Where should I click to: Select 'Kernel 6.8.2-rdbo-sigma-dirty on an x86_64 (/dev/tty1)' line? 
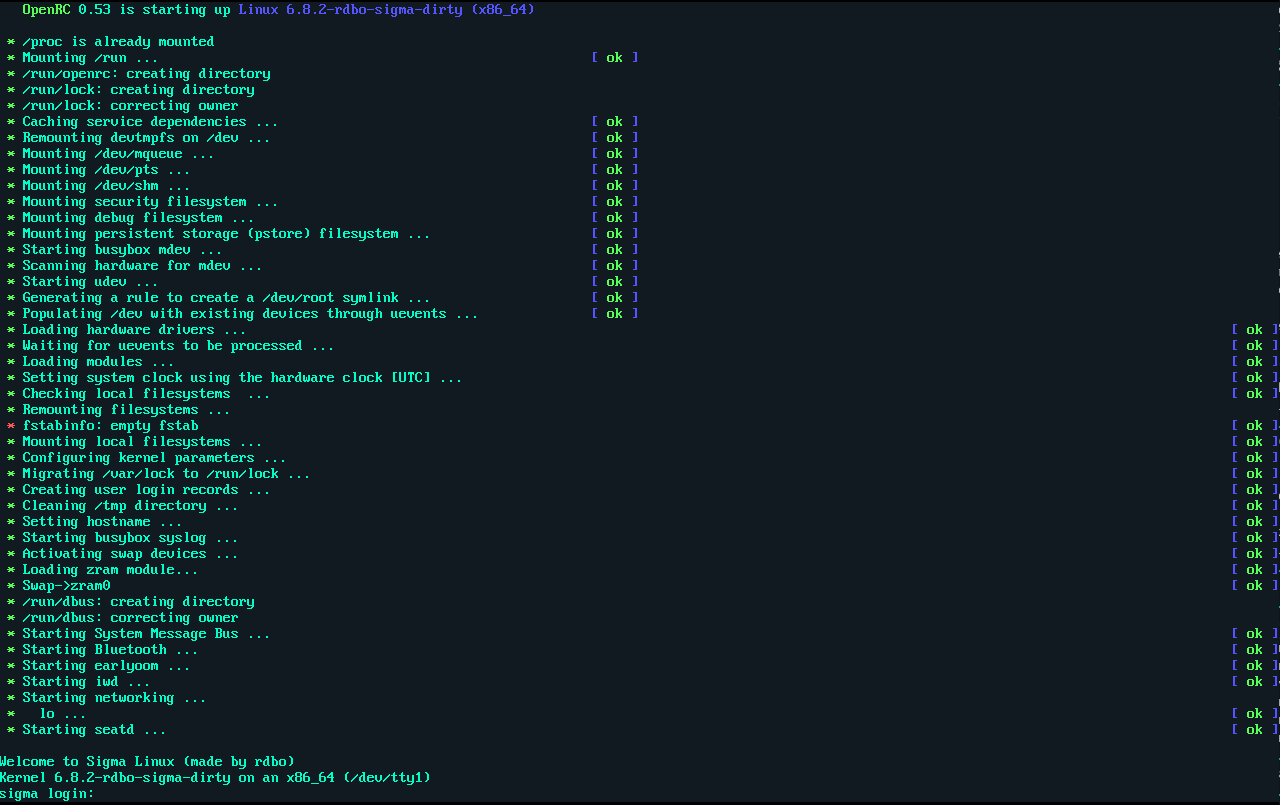[215, 778]
